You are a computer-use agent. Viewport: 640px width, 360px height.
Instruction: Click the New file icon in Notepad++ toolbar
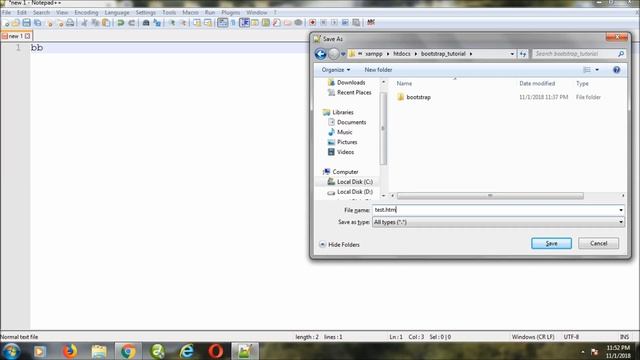[6, 23]
